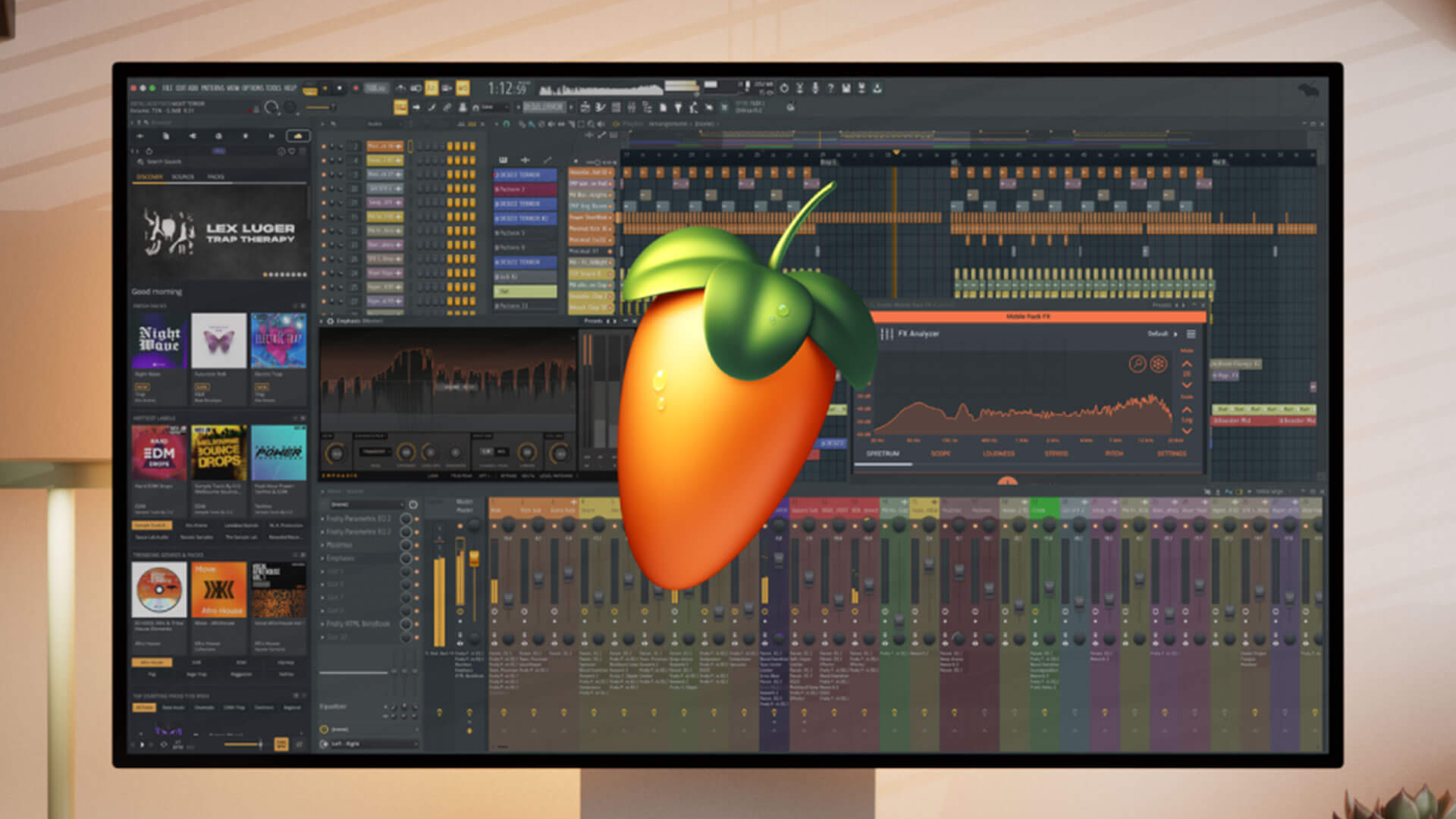Click the heart favorites icon in browser
The image size is (1456, 819).
tap(291, 152)
